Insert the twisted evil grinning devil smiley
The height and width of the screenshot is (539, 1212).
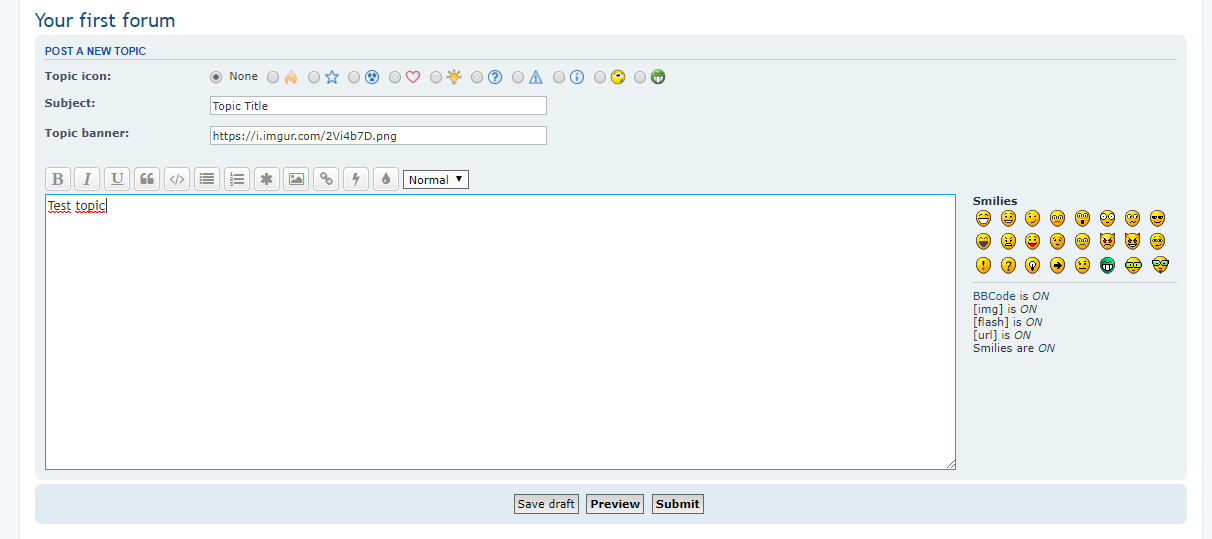(x=1133, y=241)
